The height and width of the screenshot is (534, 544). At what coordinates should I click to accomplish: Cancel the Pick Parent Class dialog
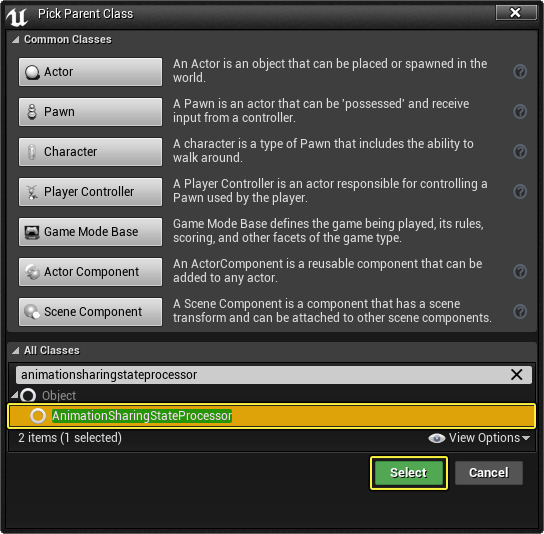[x=488, y=473]
